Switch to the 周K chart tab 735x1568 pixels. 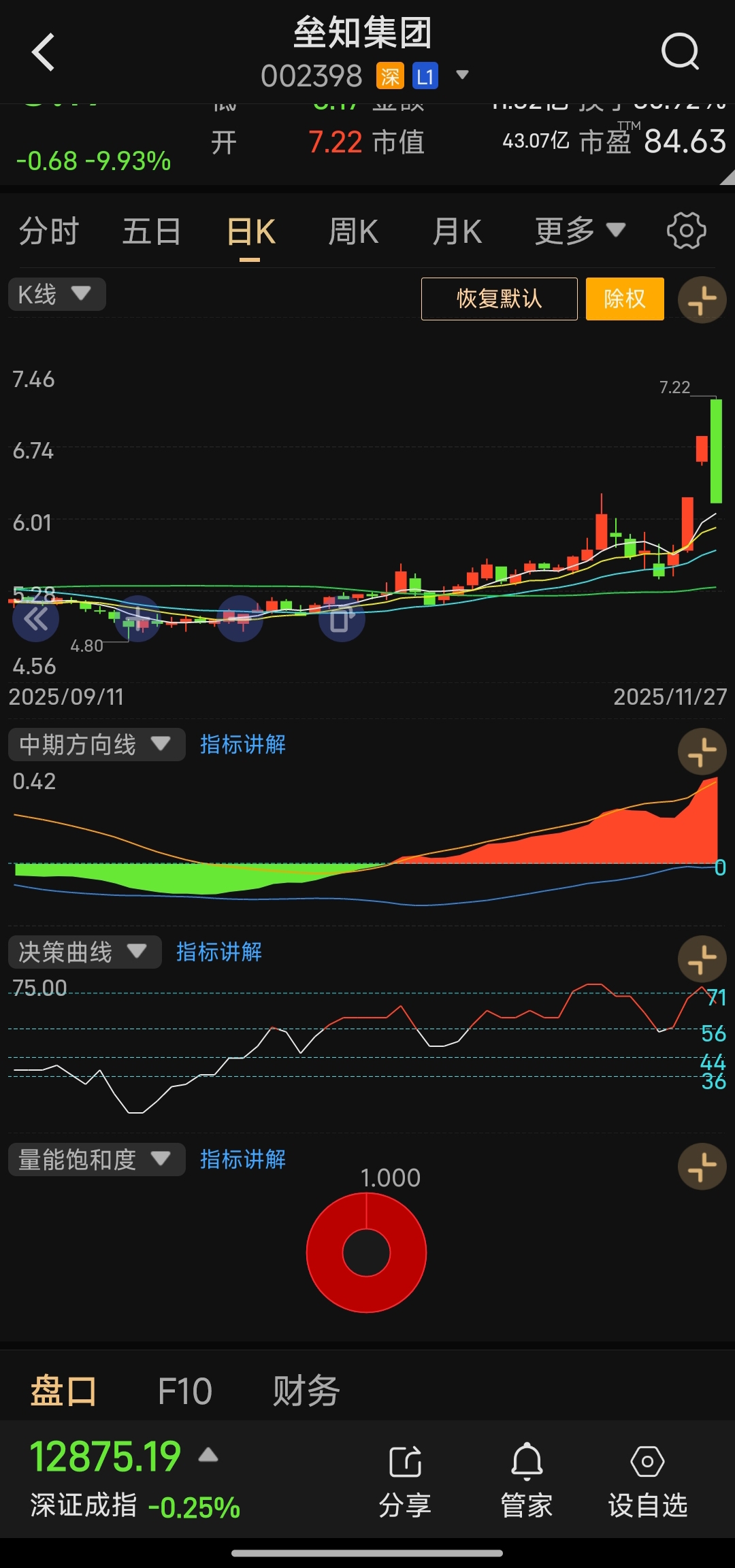353,231
